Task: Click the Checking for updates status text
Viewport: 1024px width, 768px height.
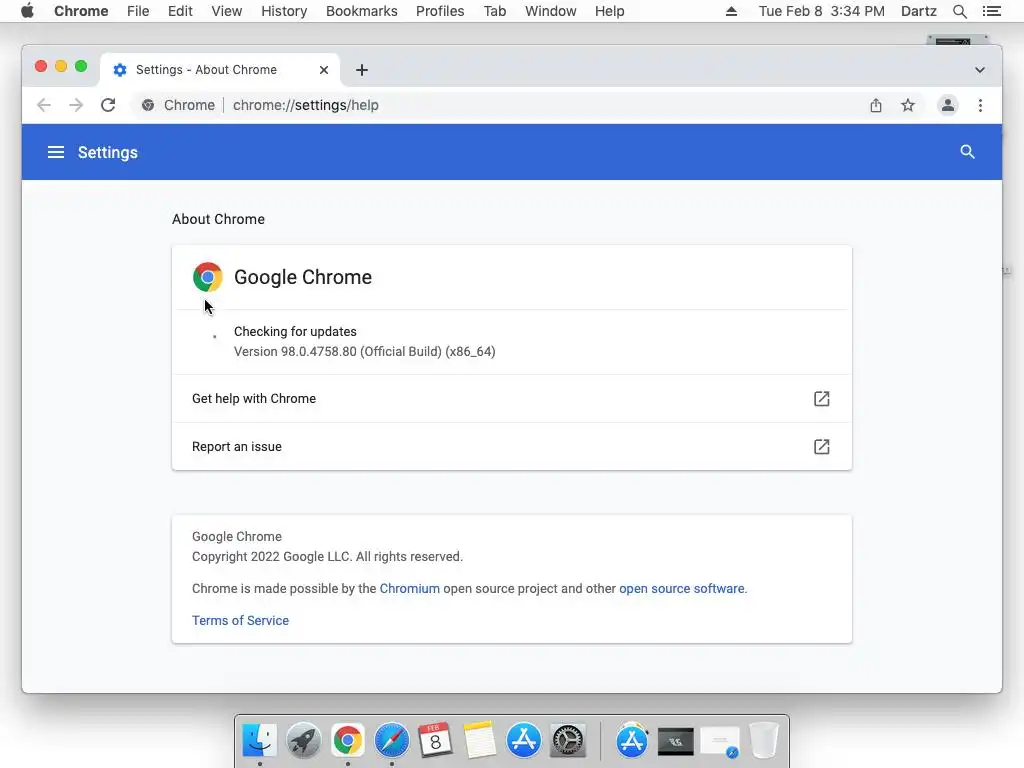Action: (295, 332)
